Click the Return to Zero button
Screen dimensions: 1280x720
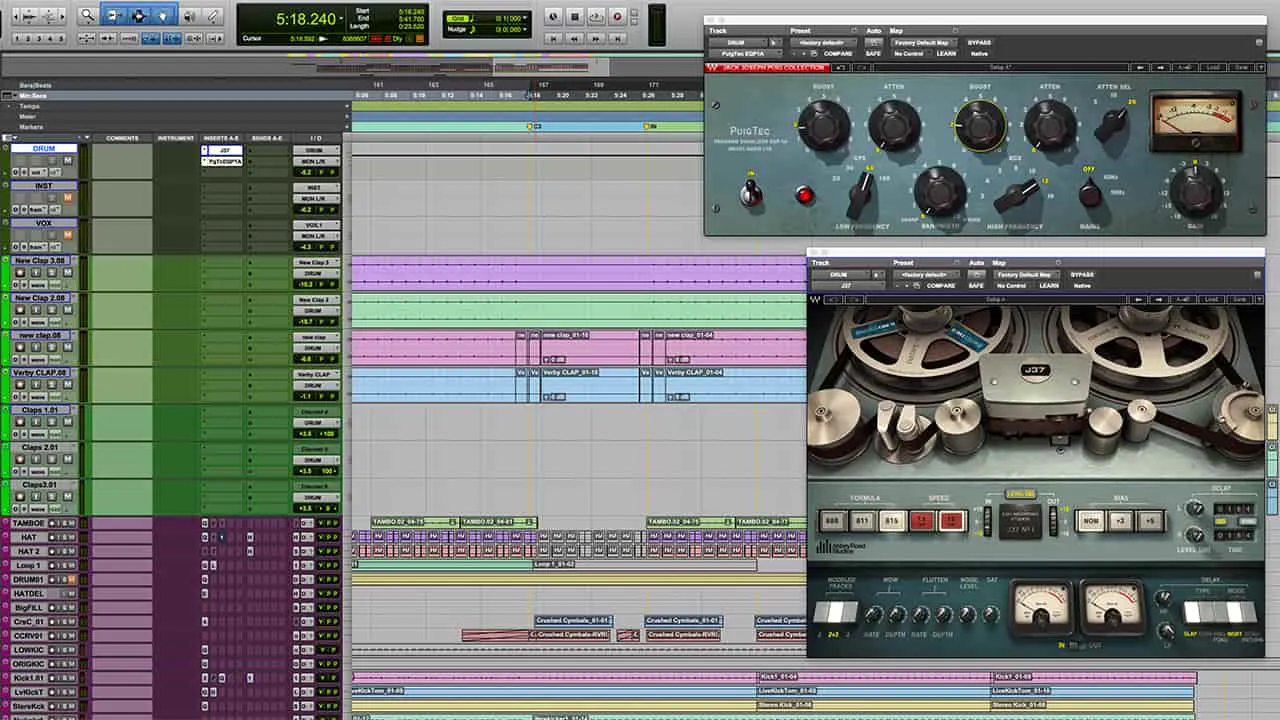pyautogui.click(x=553, y=38)
